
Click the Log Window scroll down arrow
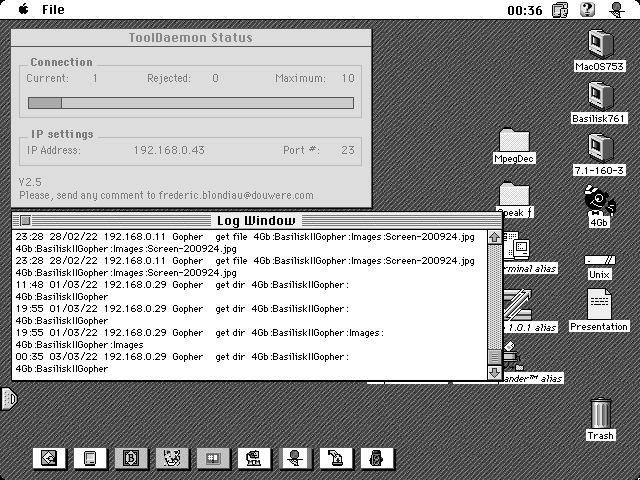pos(493,373)
